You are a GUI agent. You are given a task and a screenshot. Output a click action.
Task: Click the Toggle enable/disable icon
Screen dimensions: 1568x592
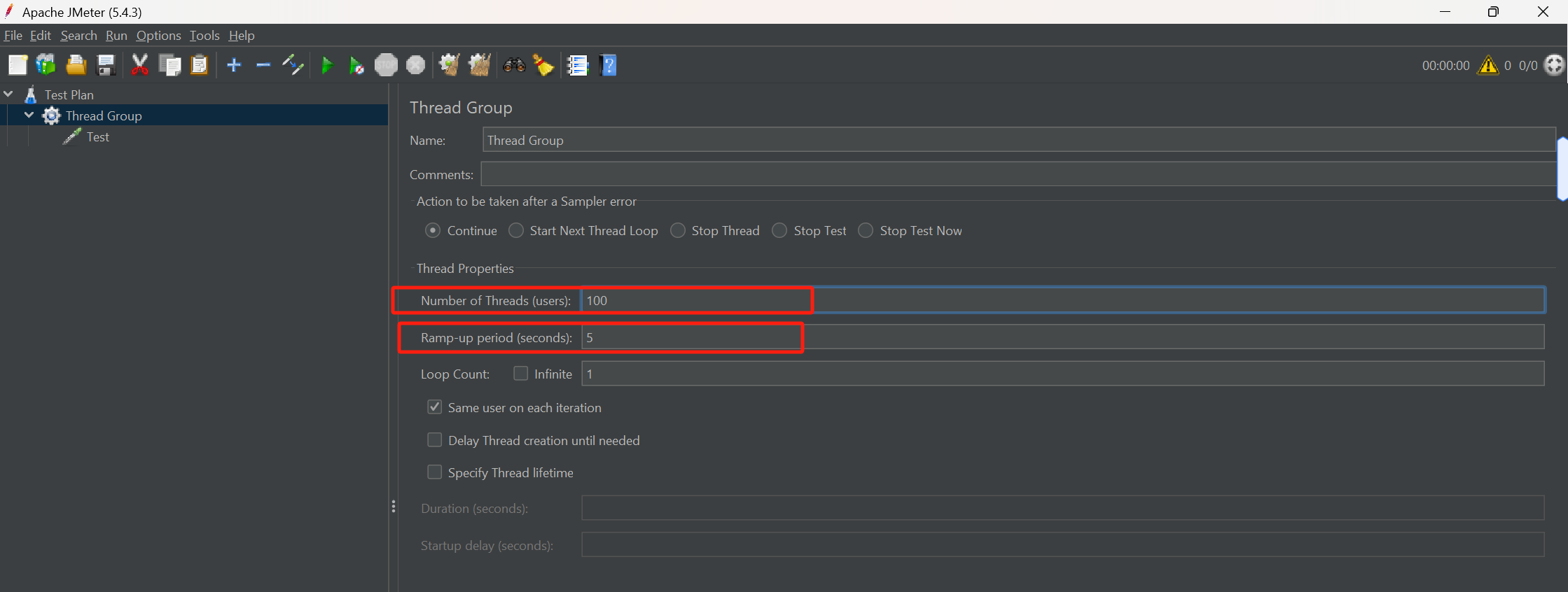coord(293,65)
